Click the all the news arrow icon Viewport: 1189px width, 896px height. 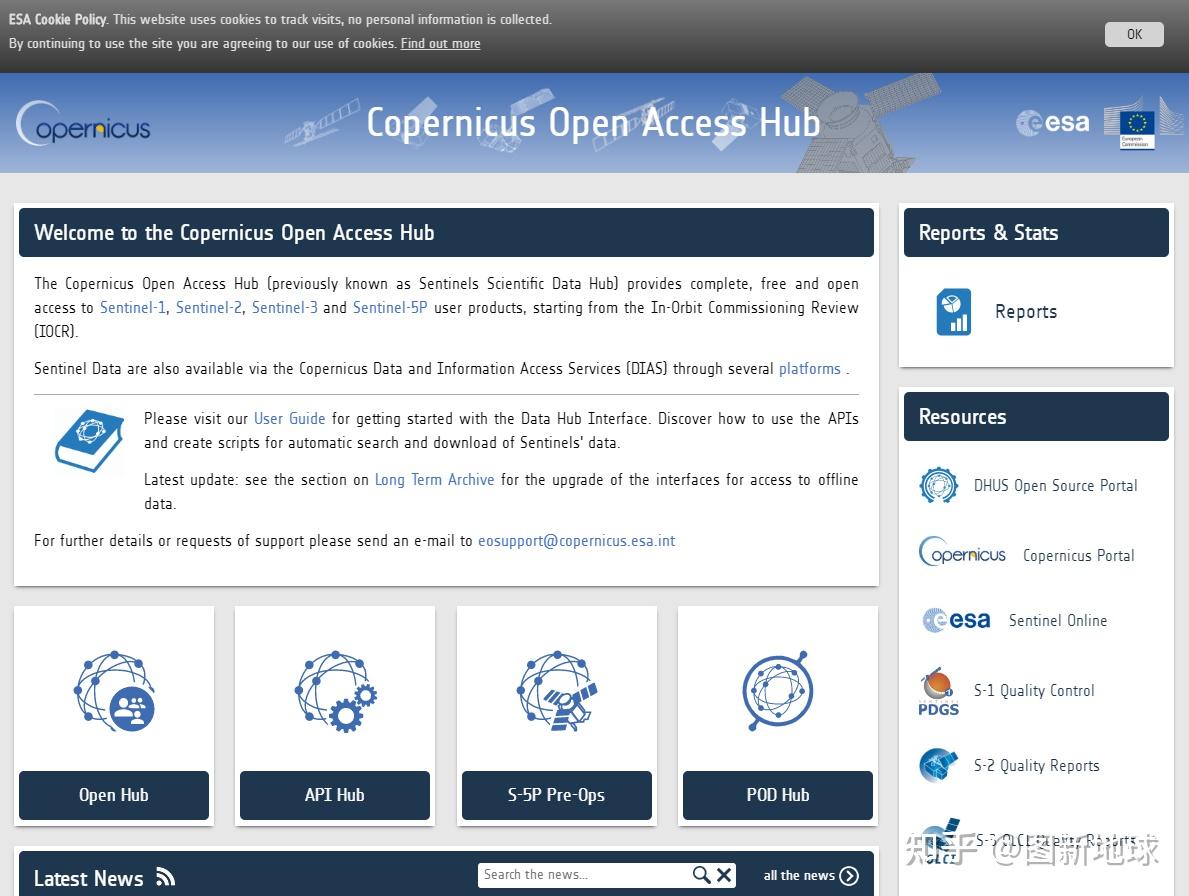(849, 876)
